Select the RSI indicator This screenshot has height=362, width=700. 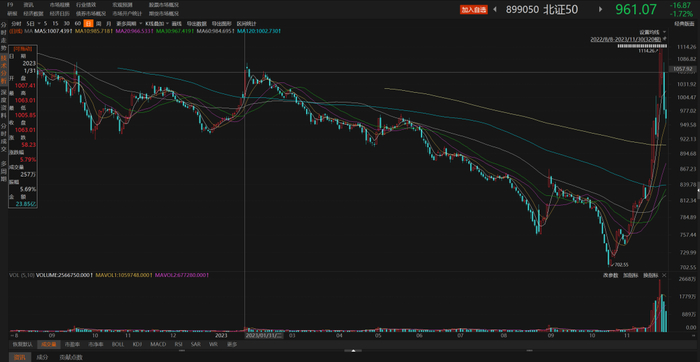click(x=179, y=344)
